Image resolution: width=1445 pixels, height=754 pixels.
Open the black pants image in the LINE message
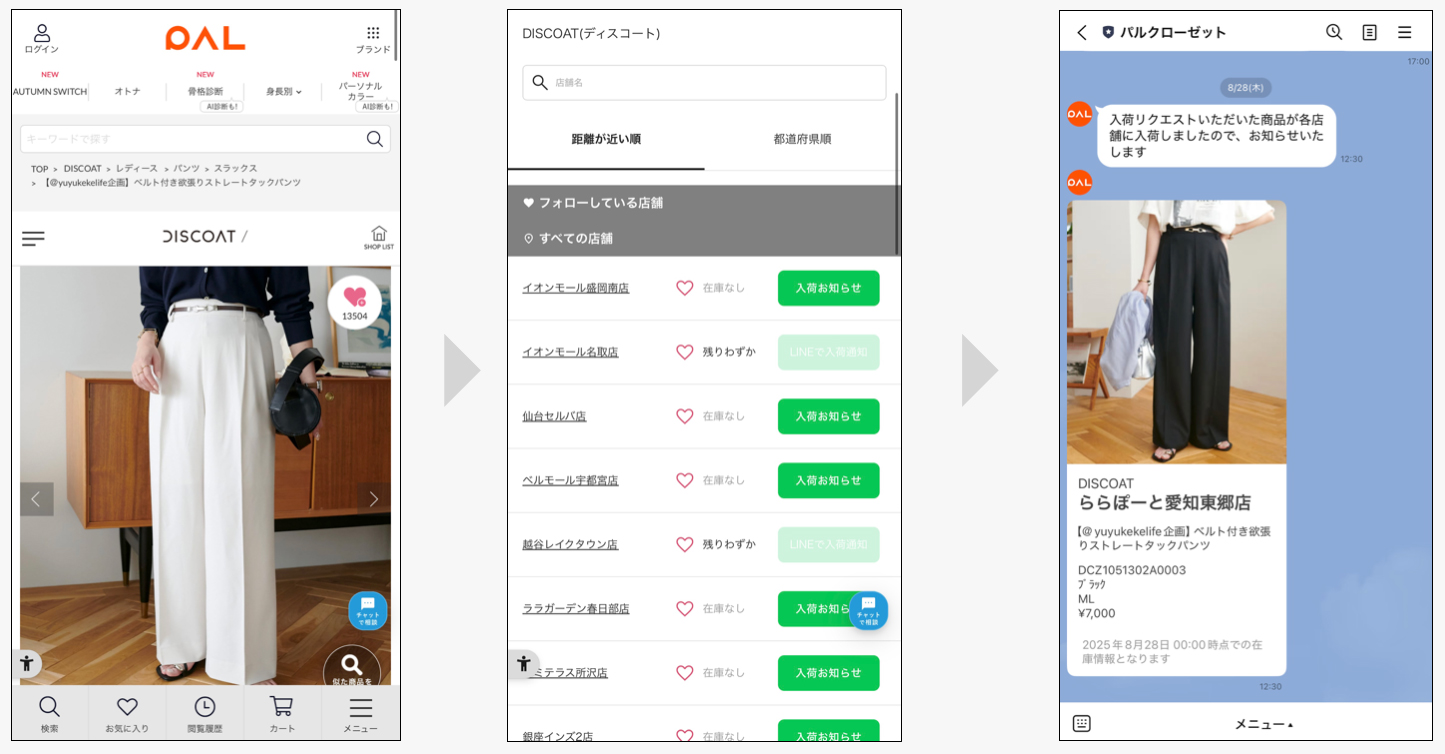[x=1177, y=332]
